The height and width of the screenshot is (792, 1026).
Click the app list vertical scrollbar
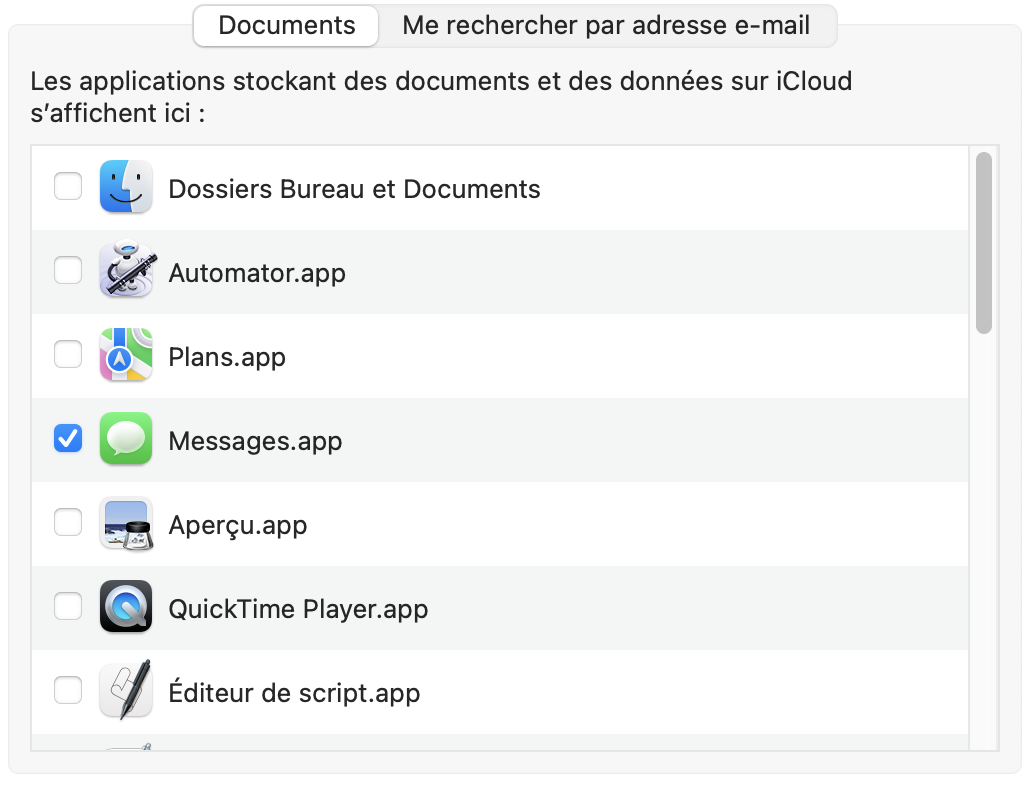[983, 243]
